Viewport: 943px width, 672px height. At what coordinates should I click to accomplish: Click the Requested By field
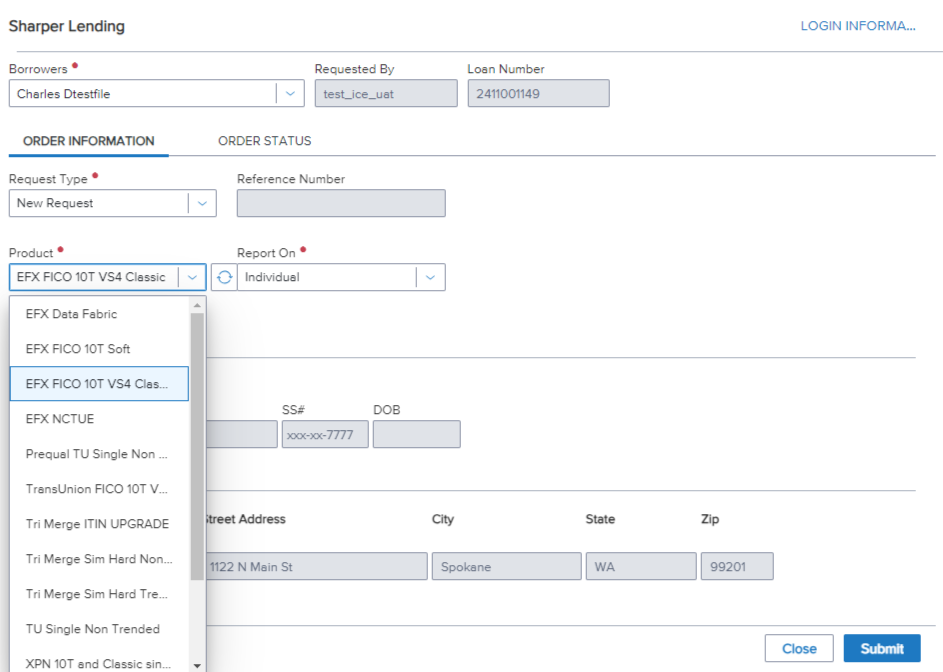click(x=386, y=94)
